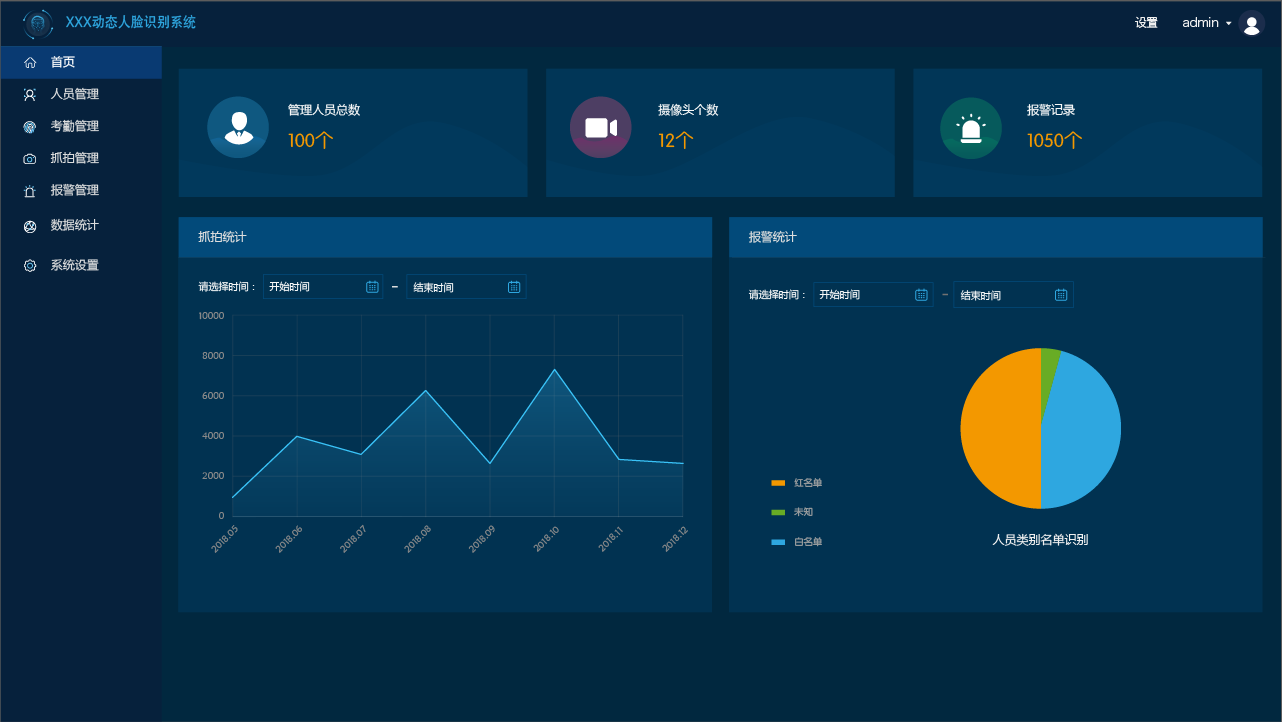This screenshot has width=1282, height=722.
Task: Click the 管理人员总数 label
Action: [x=324, y=110]
